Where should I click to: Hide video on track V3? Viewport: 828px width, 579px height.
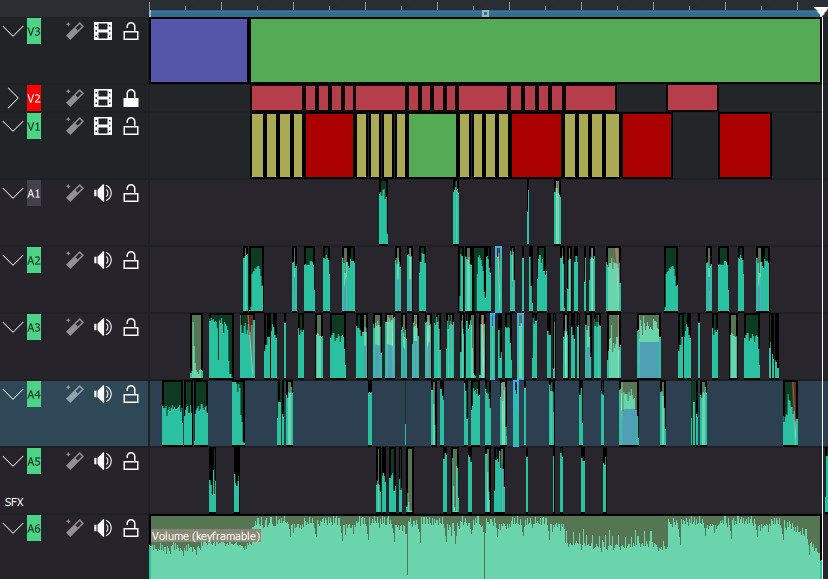[103, 31]
